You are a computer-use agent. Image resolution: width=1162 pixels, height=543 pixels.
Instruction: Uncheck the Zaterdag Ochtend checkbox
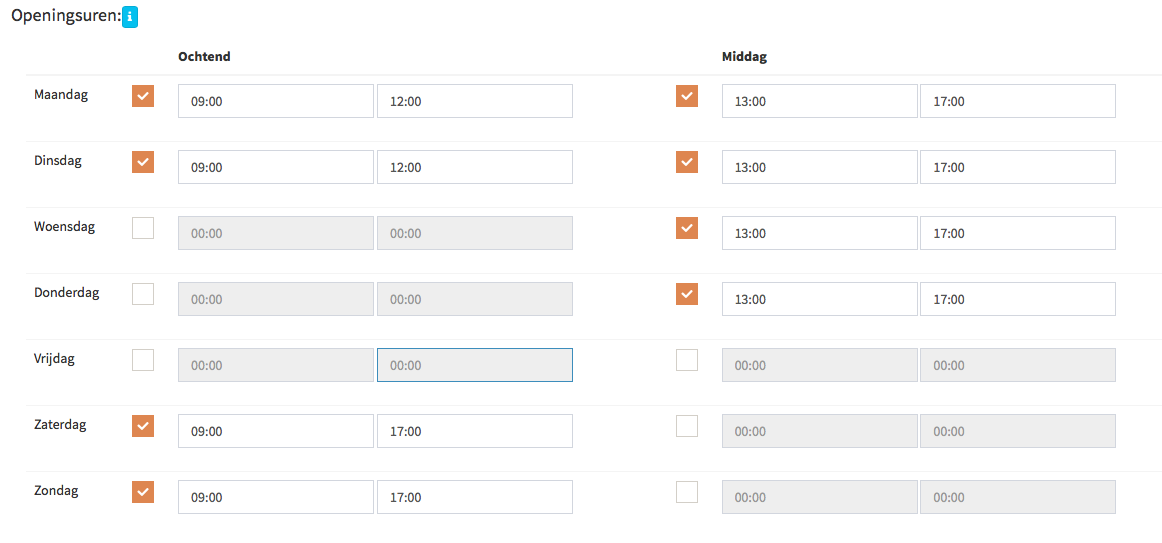click(x=143, y=426)
